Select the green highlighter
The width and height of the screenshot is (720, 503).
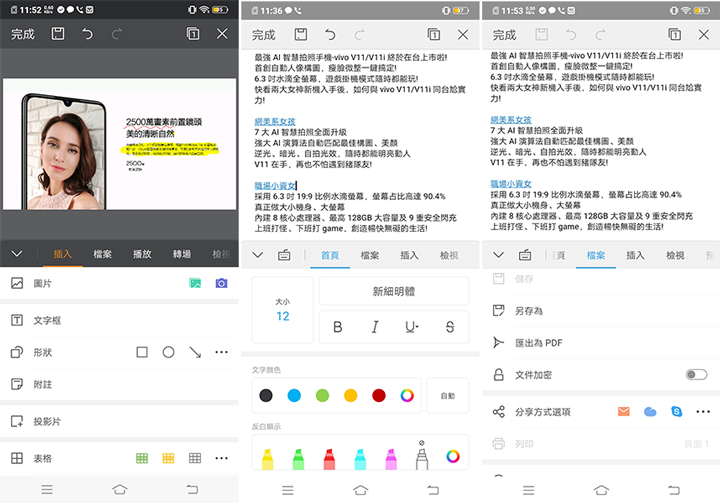(298, 459)
